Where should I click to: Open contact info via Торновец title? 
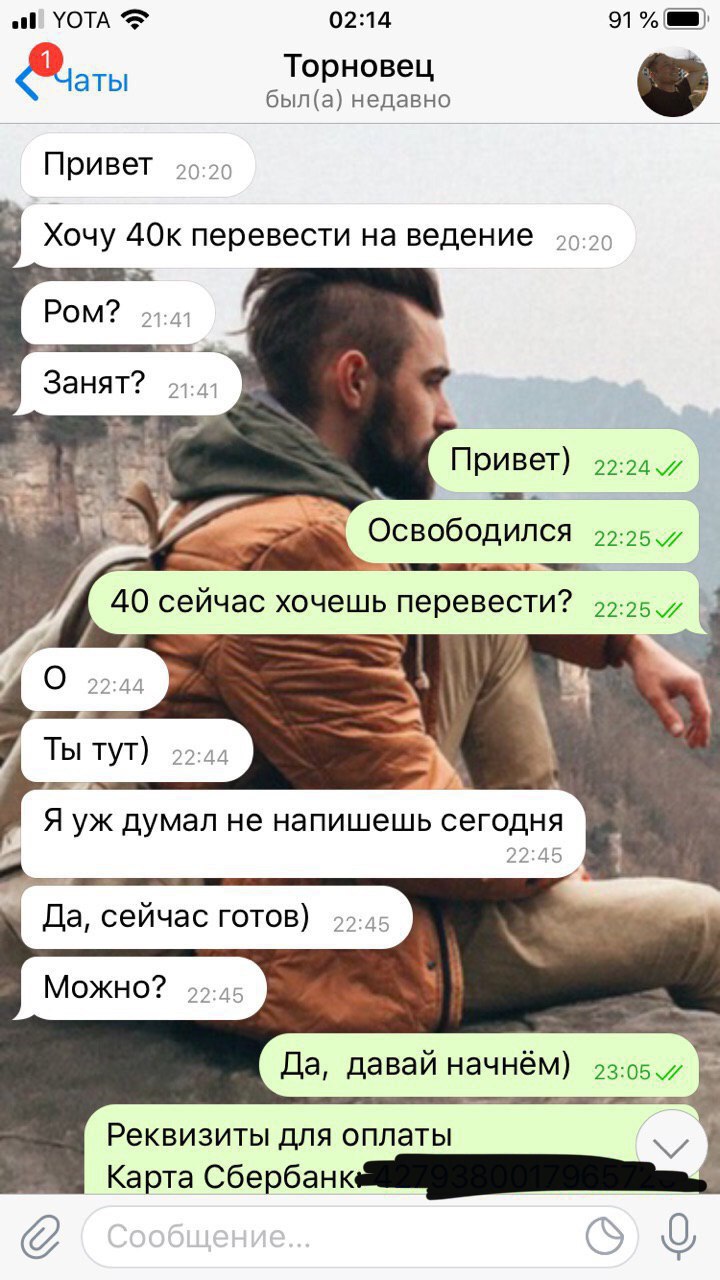pyautogui.click(x=358, y=67)
